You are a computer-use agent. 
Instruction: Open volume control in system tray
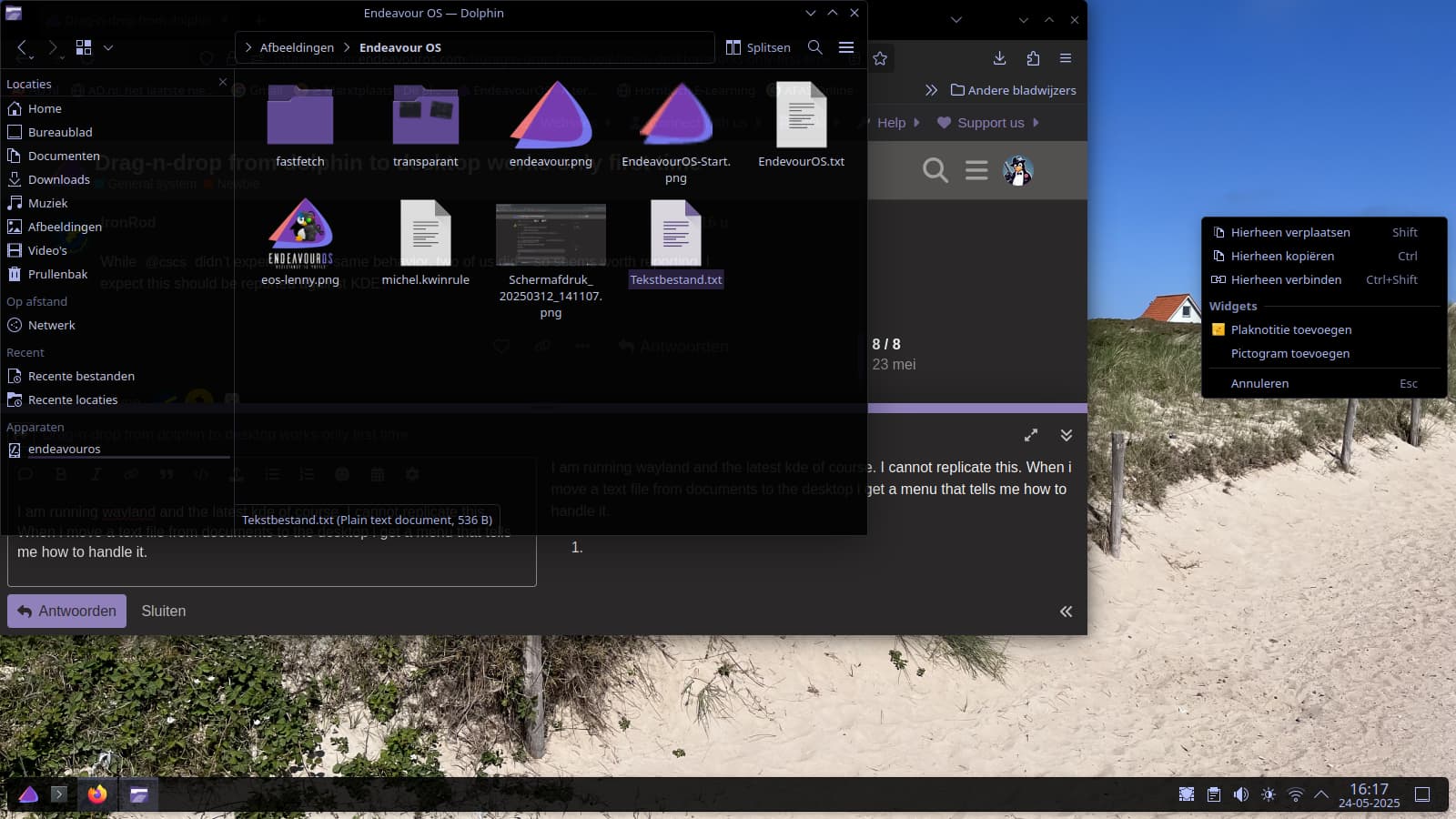[x=1240, y=794]
